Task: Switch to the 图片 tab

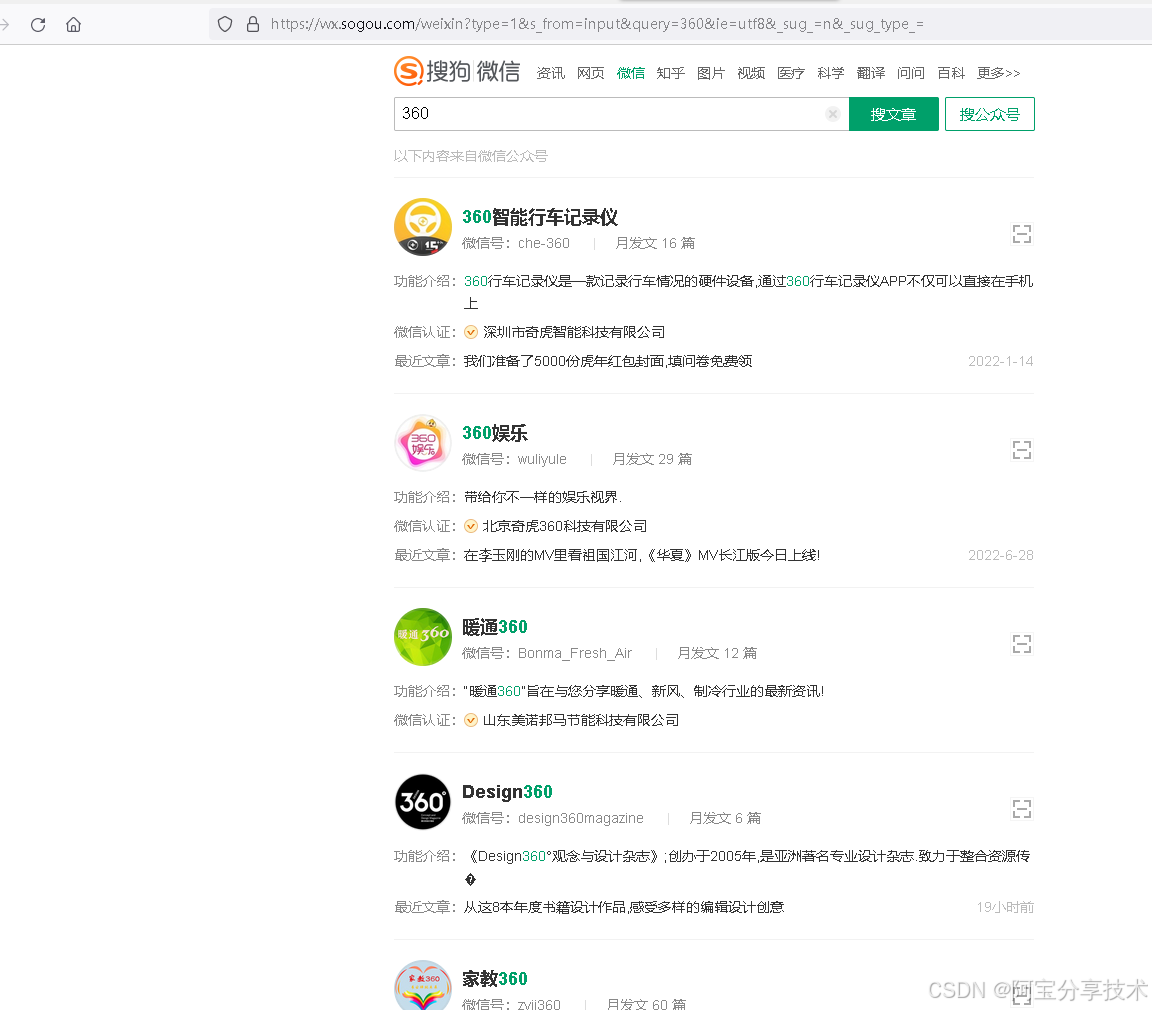Action: click(x=710, y=73)
